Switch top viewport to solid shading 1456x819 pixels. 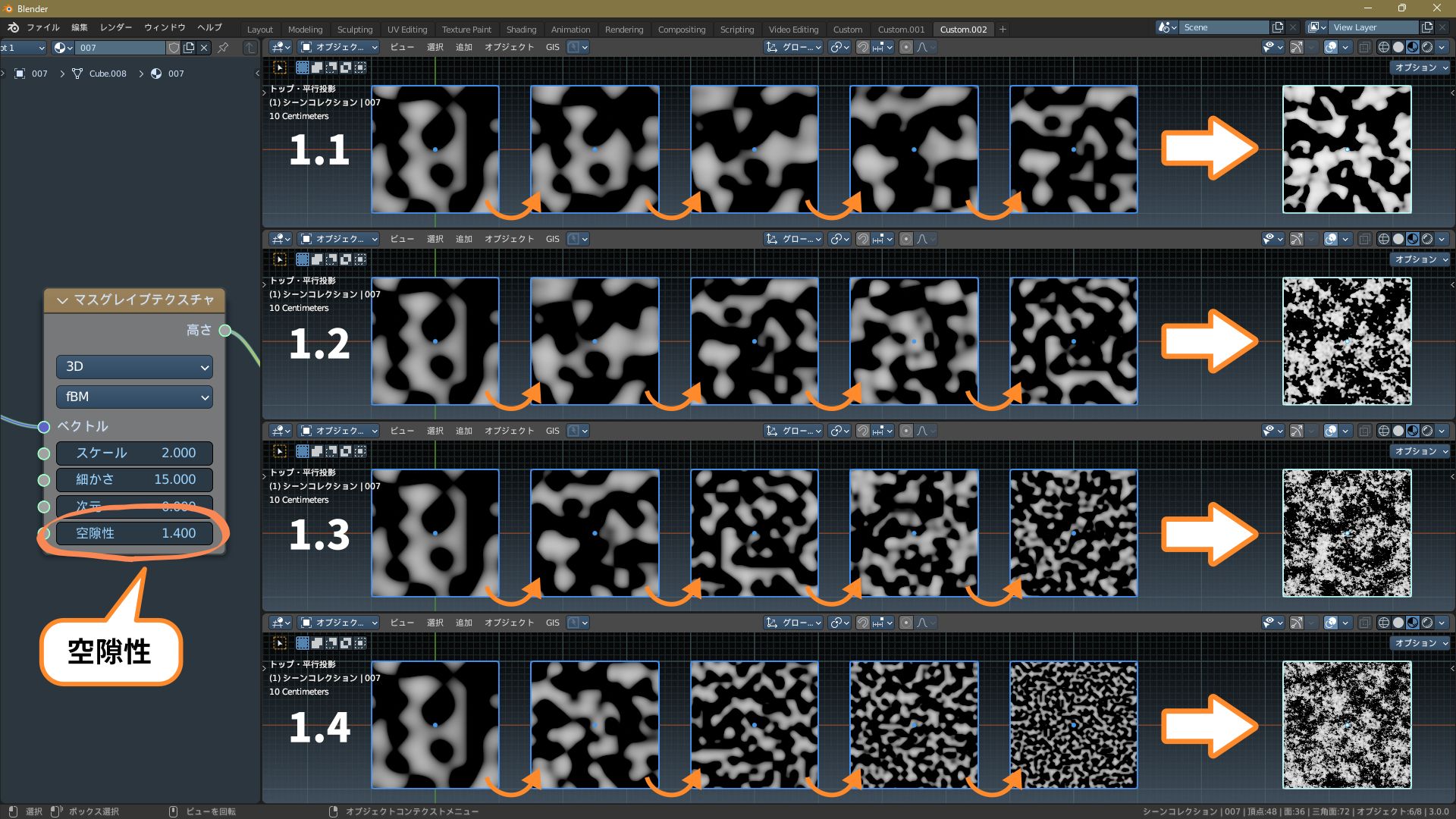(x=1398, y=47)
